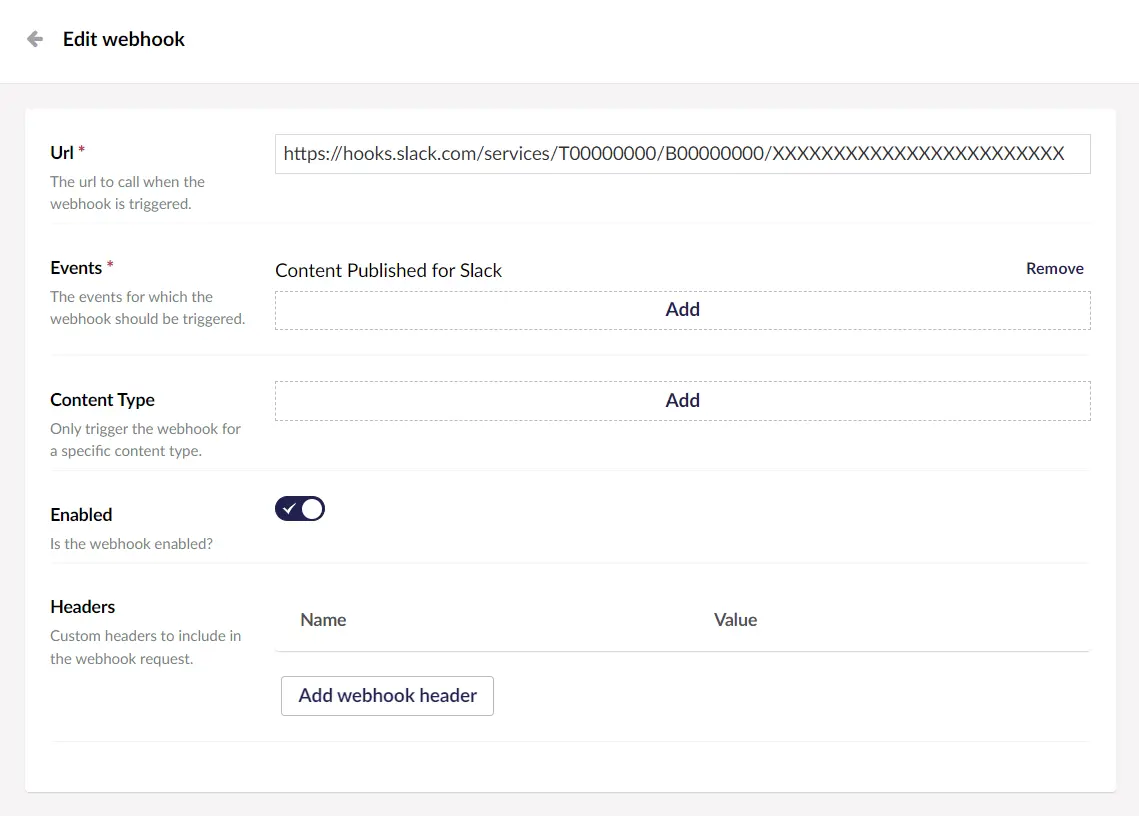
Task: Select the Content Published for Slack event
Action: pos(388,270)
